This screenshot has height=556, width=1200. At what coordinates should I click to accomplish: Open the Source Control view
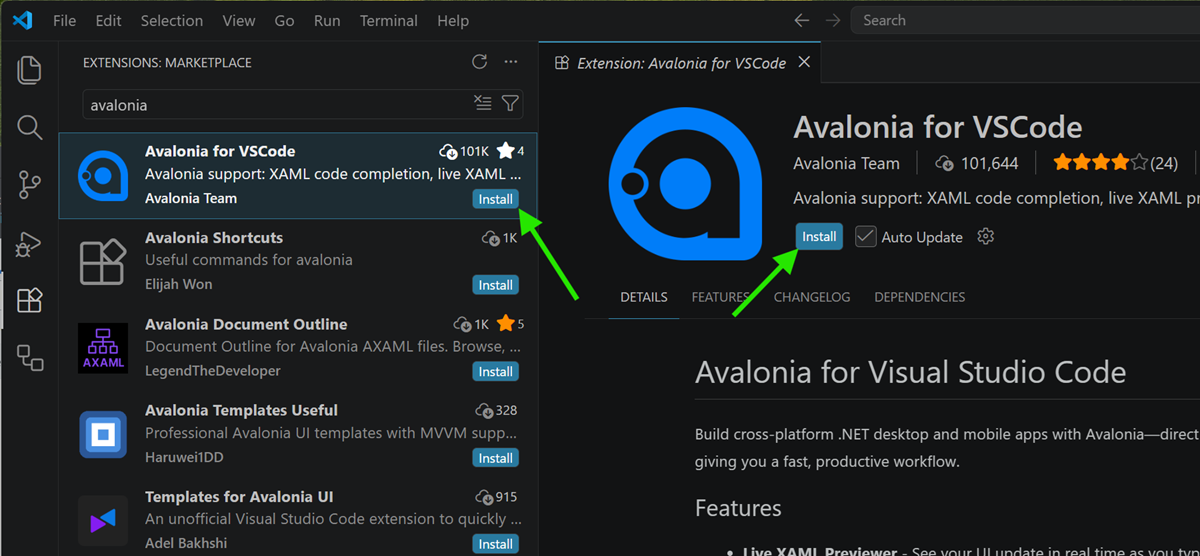tap(30, 185)
